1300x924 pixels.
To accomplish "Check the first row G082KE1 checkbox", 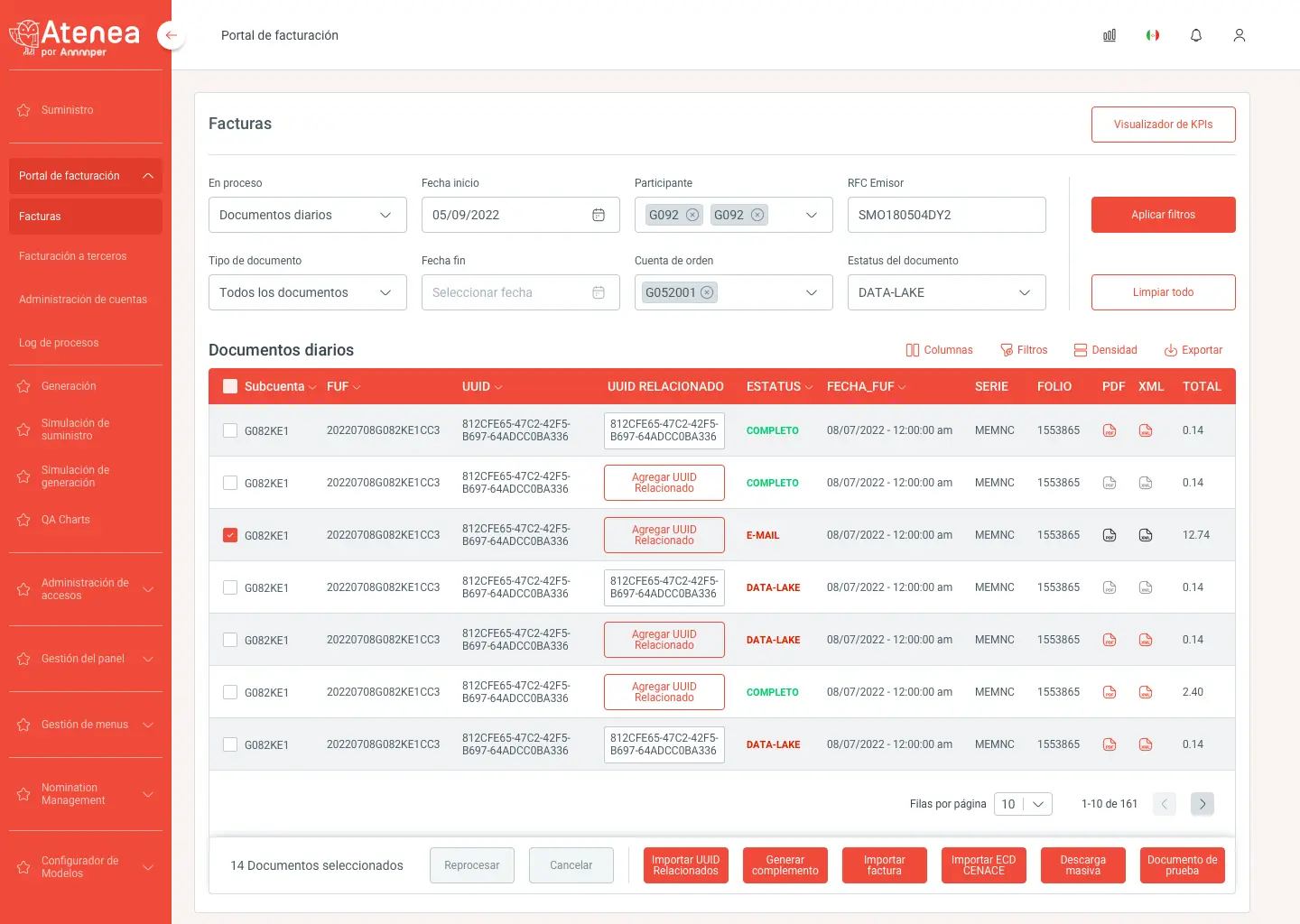I will (230, 430).
